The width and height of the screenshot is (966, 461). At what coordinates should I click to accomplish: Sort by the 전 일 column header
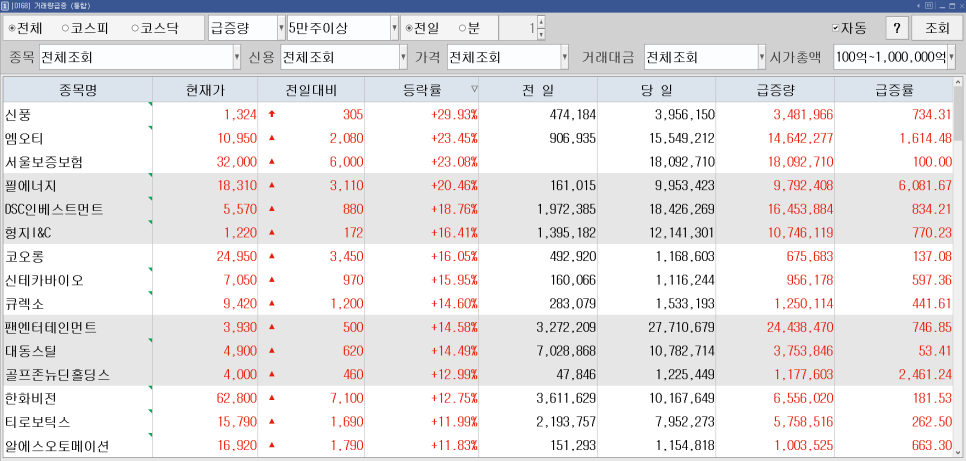[x=538, y=90]
